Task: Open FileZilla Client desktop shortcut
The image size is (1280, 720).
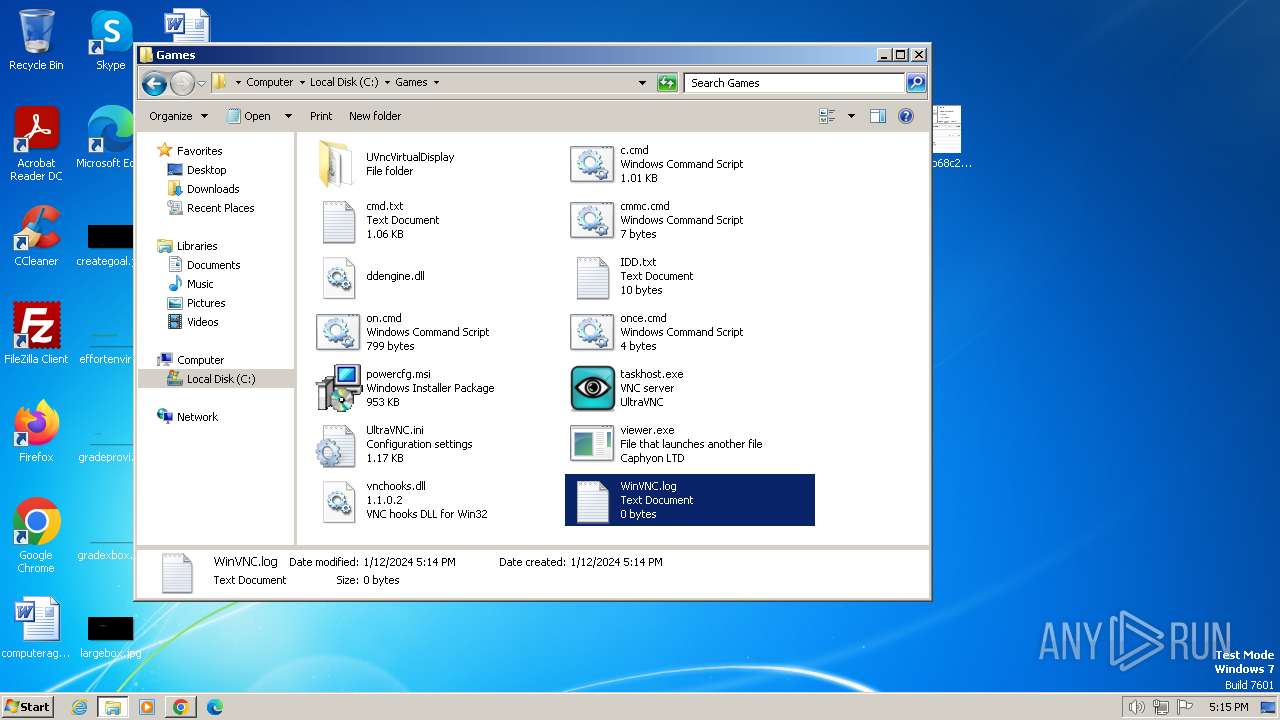Action: coord(36,333)
